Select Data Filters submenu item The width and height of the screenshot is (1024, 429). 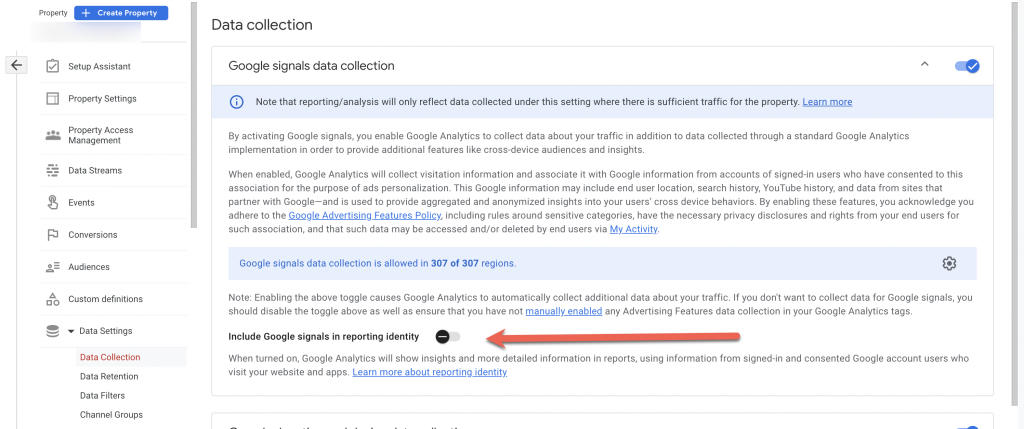coord(103,396)
